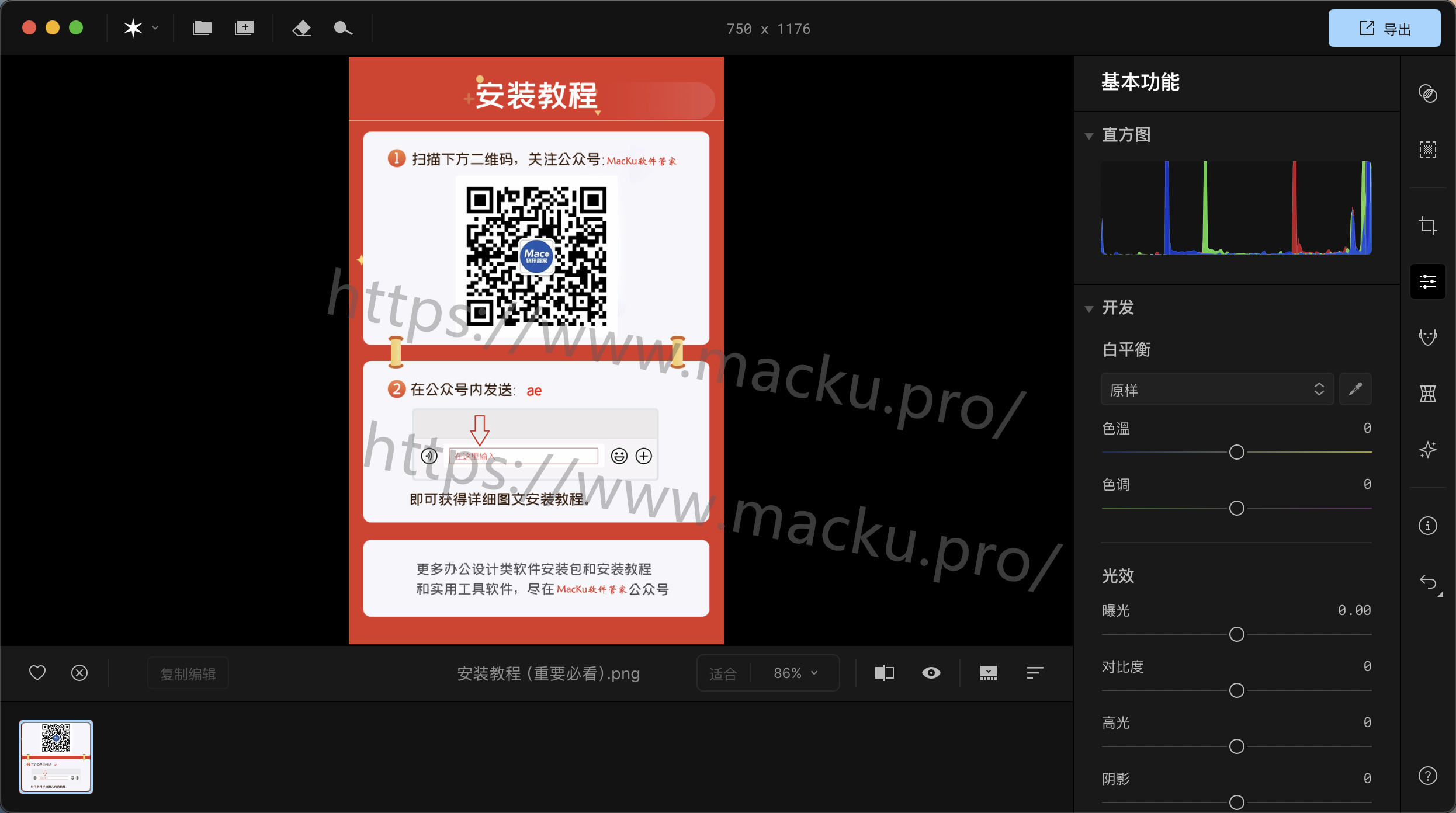
Task: Click the 曝光 value 0.00
Action: [x=1354, y=610]
